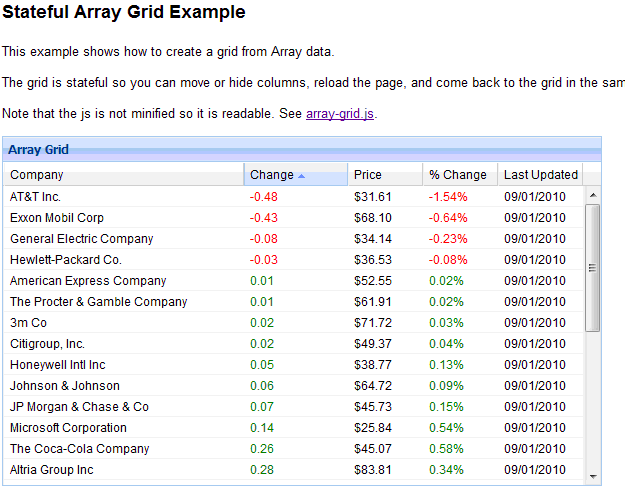Select The Procter & Gamble Company row
625x493 pixels.
(x=293, y=302)
